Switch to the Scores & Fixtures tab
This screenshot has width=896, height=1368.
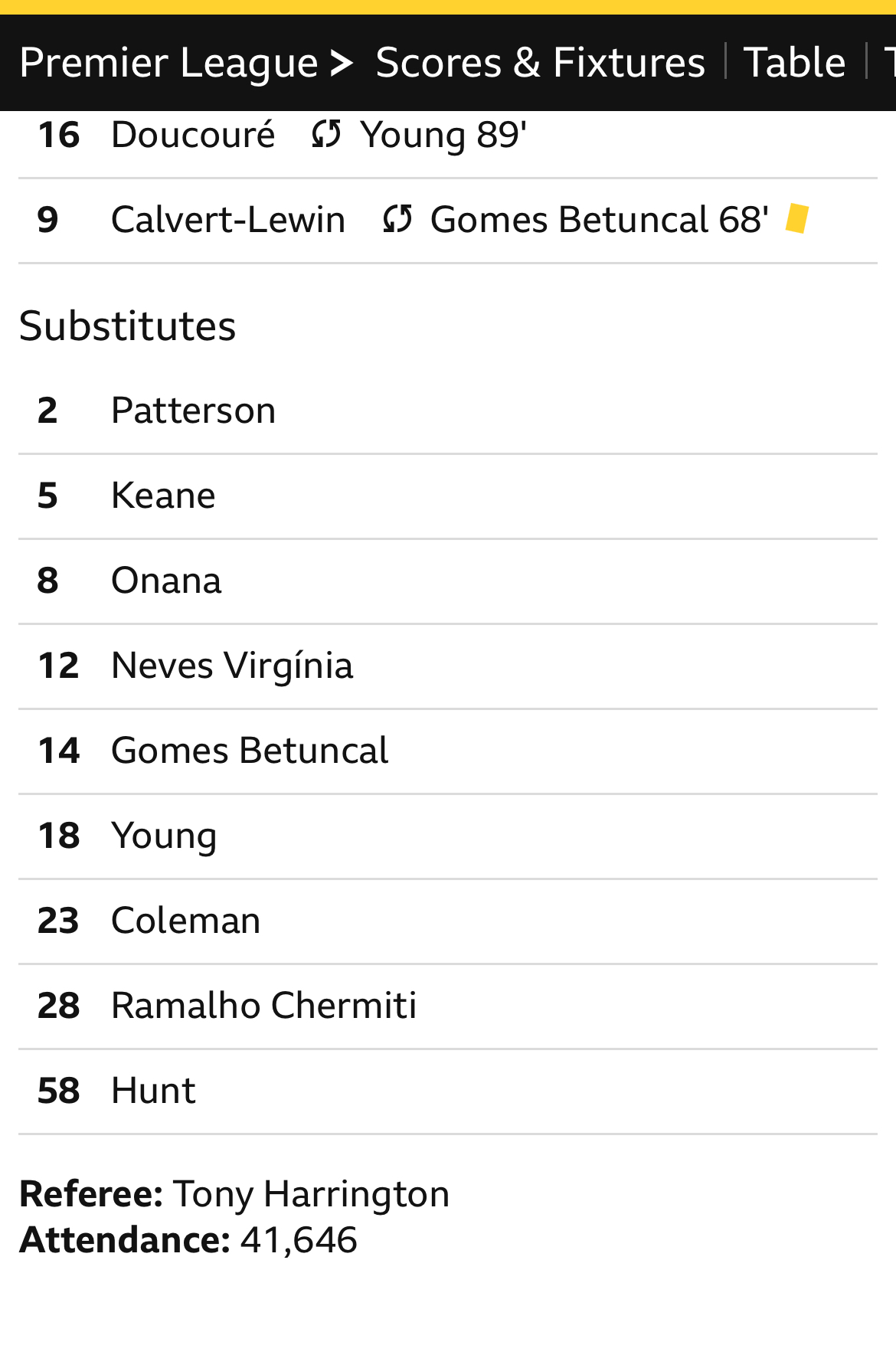(540, 63)
